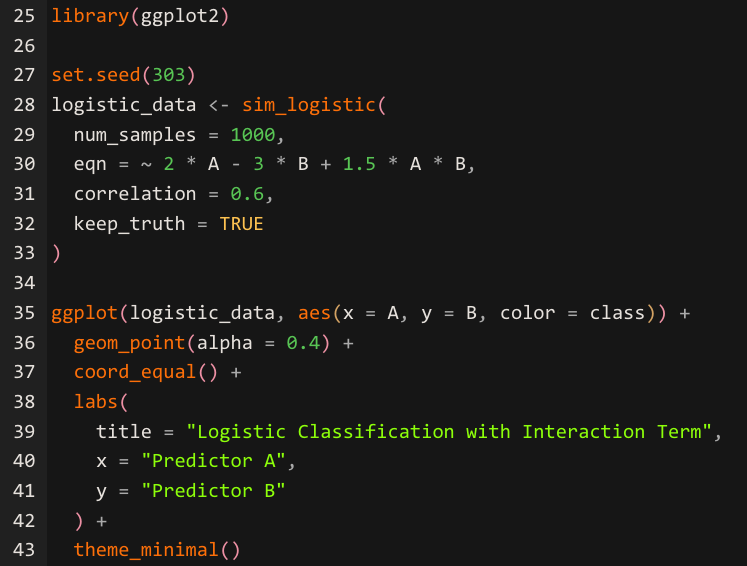Click the "Predictor A" string
The image size is (747, 566).
pyautogui.click(x=213, y=461)
